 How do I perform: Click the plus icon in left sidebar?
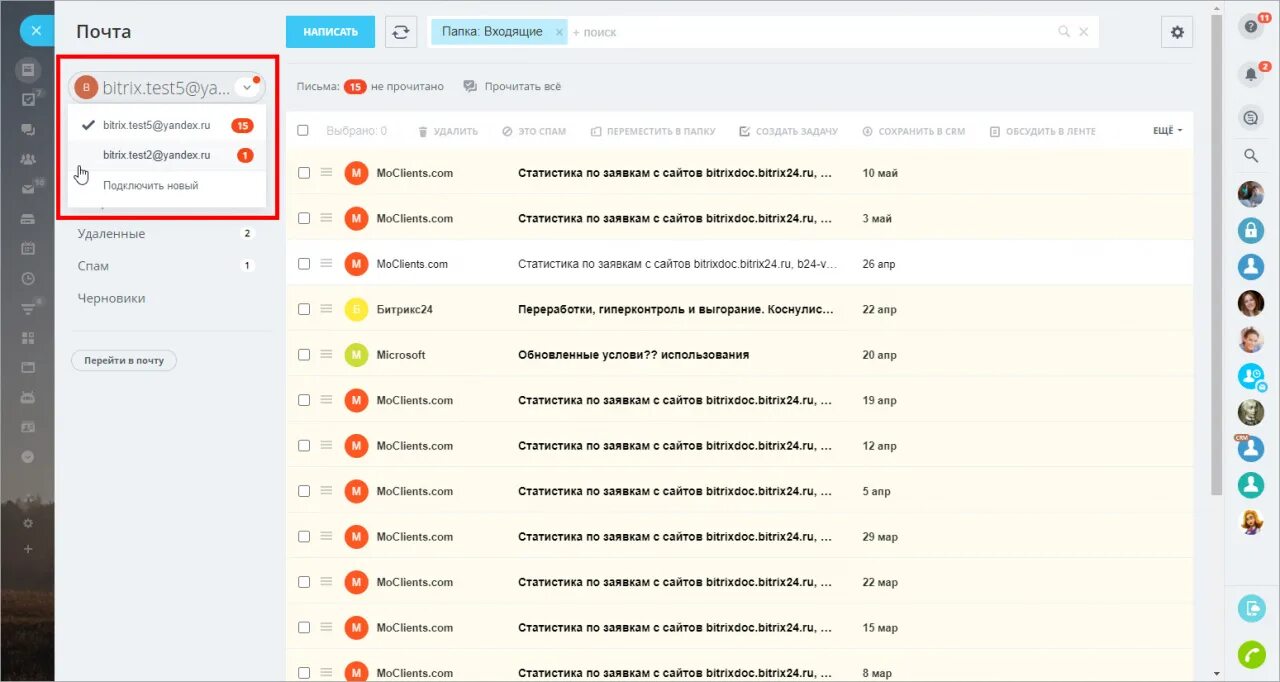[x=28, y=549]
